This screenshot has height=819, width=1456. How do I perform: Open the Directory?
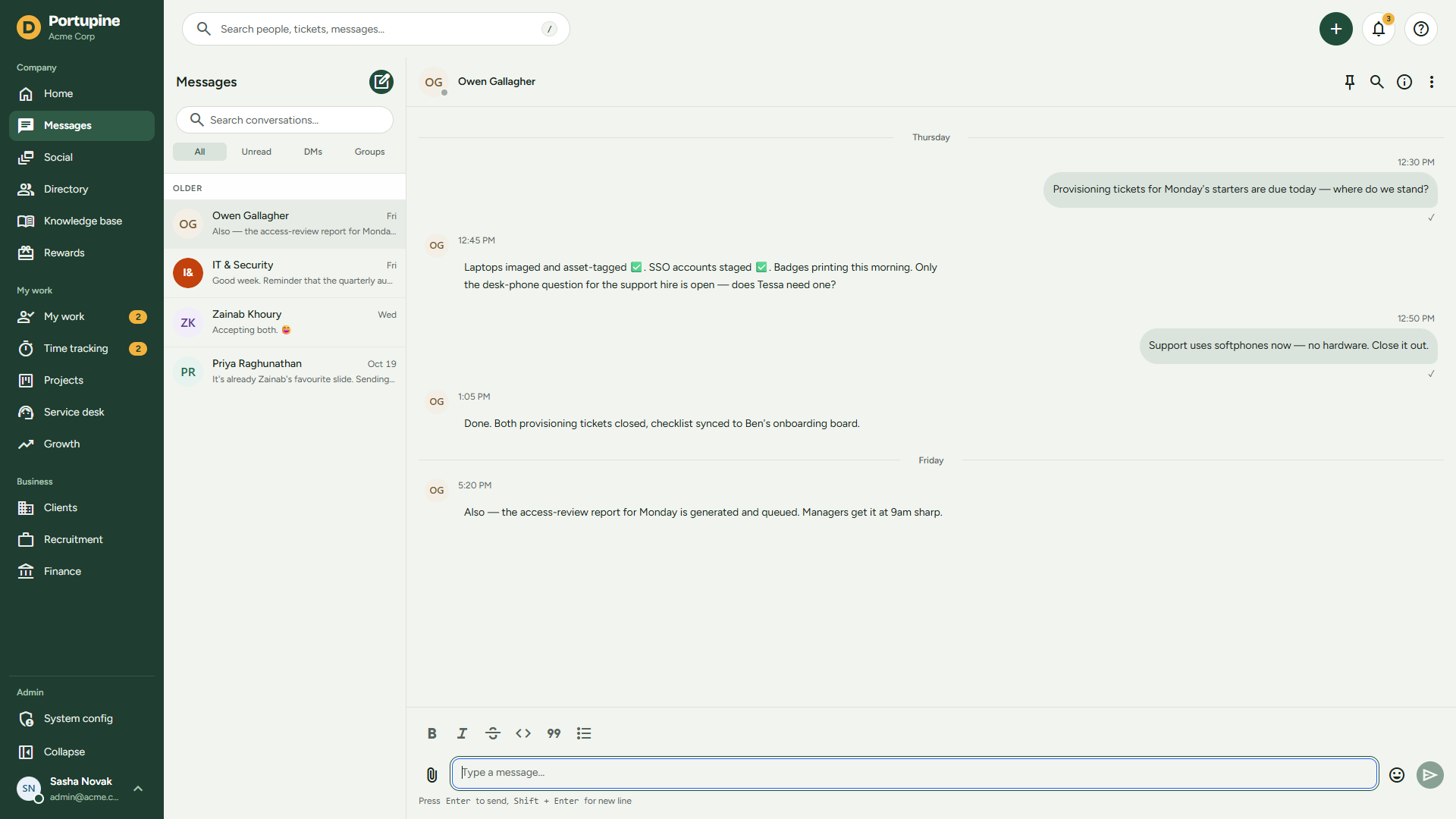pyautogui.click(x=82, y=190)
